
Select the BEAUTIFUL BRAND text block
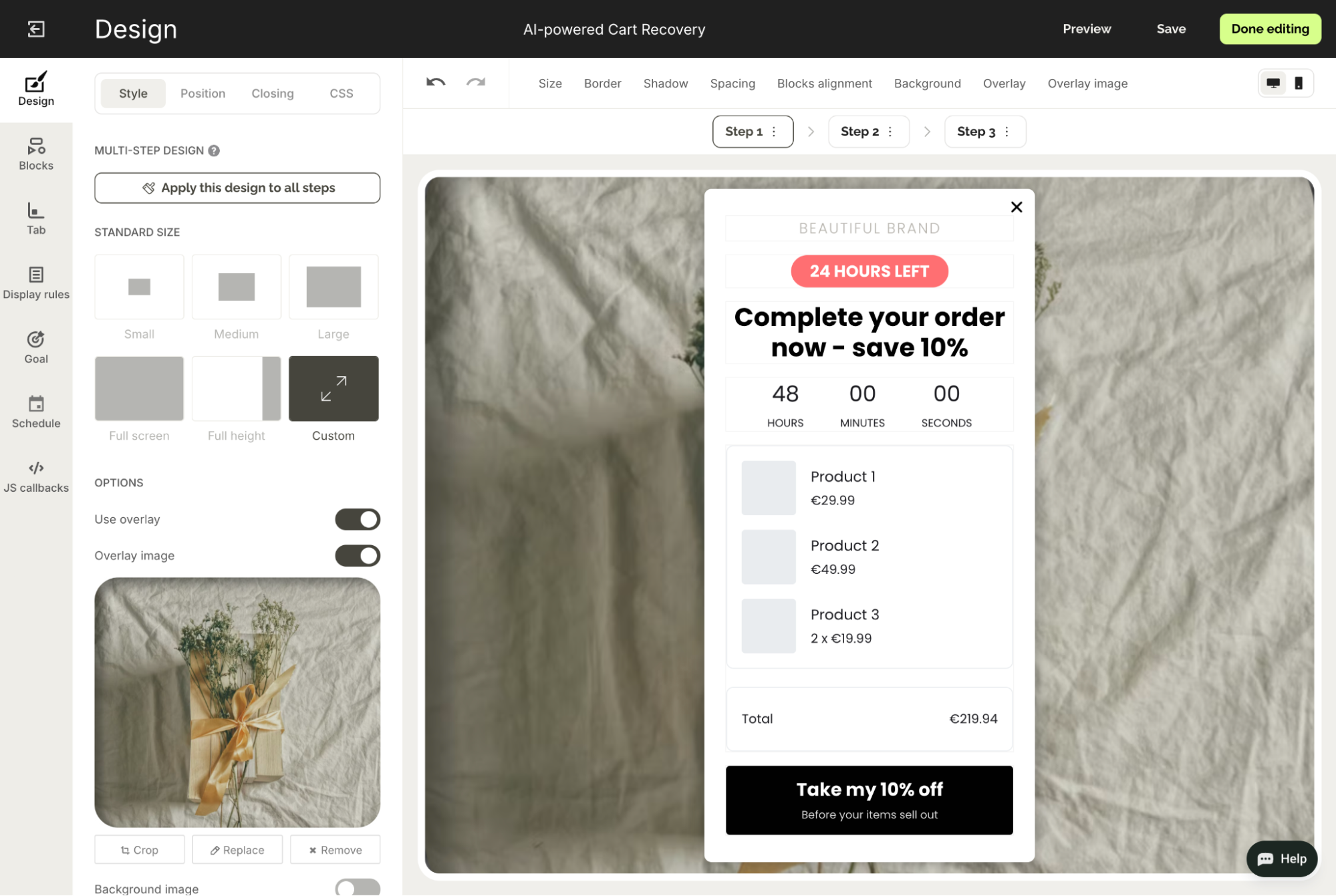coord(869,229)
